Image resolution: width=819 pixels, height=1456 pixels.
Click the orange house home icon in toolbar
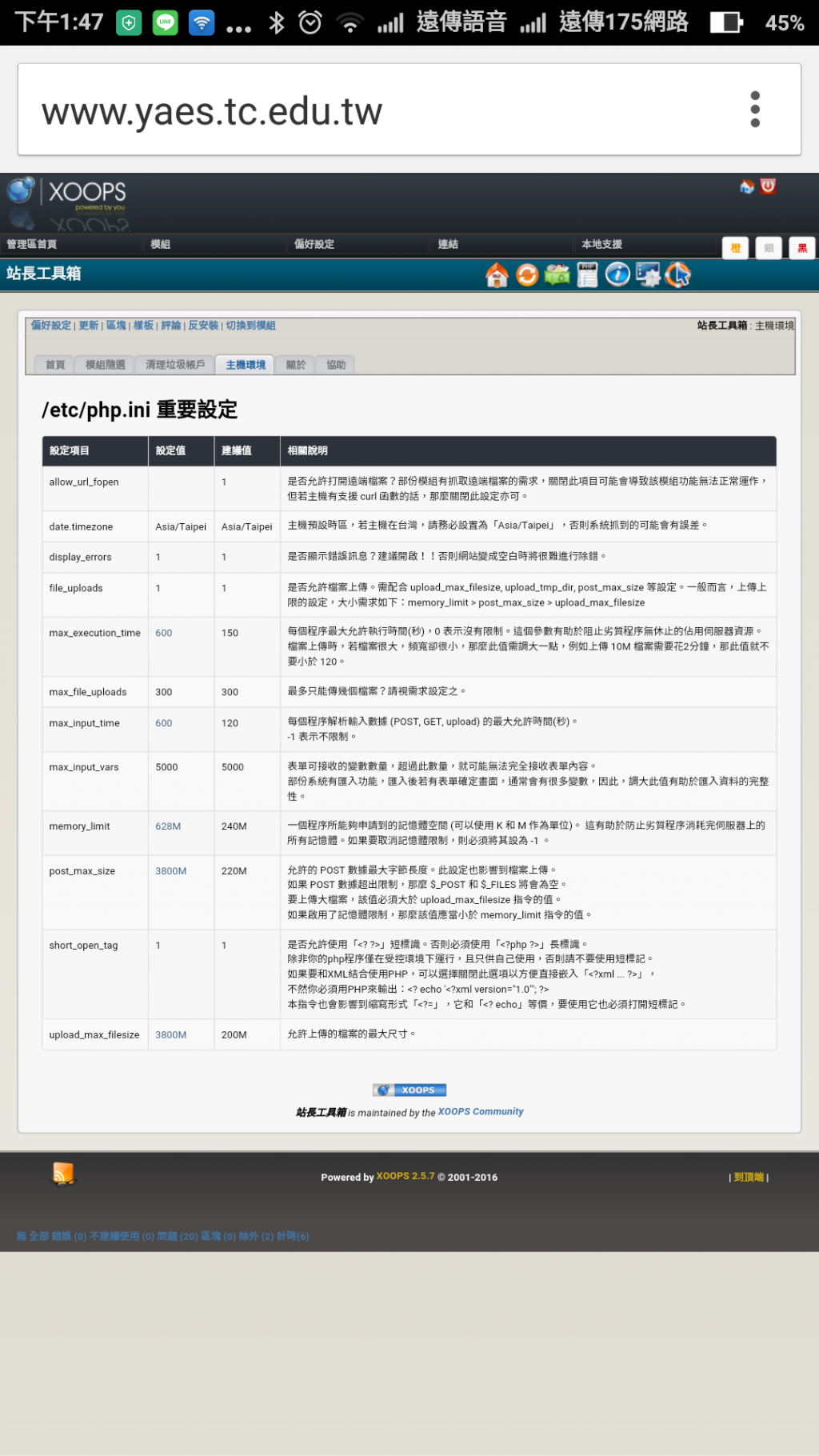pos(497,274)
